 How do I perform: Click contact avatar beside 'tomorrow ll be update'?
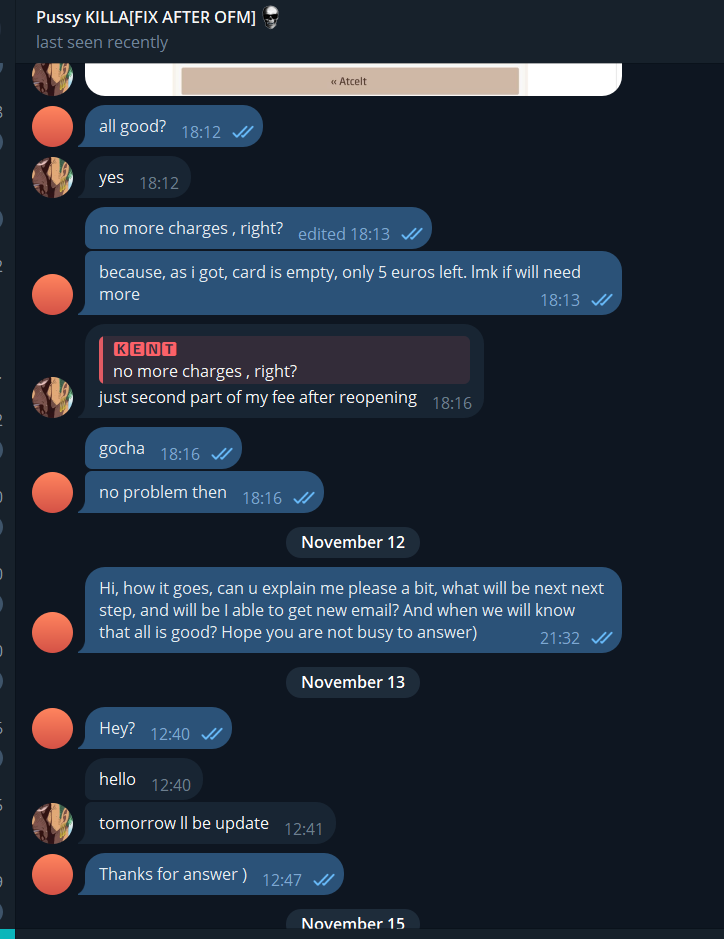(x=52, y=823)
